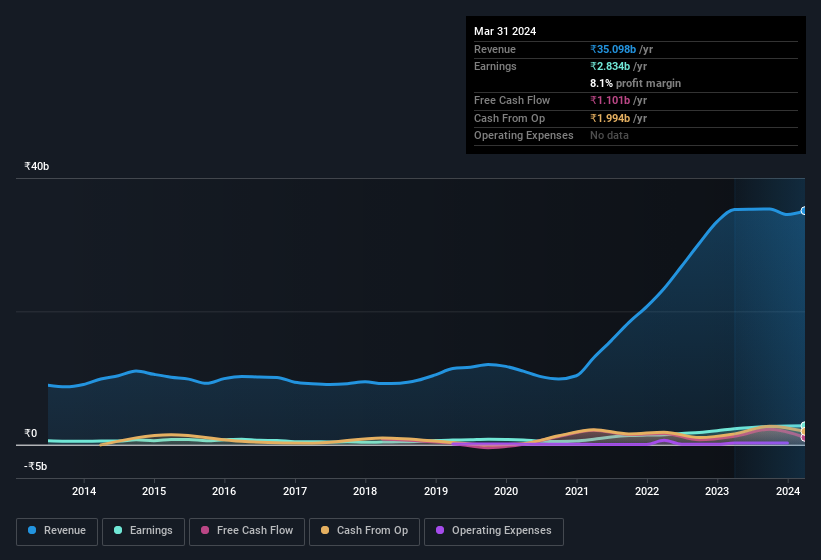
Task: Click the 2024 x-axis label
Action: pyautogui.click(x=787, y=491)
